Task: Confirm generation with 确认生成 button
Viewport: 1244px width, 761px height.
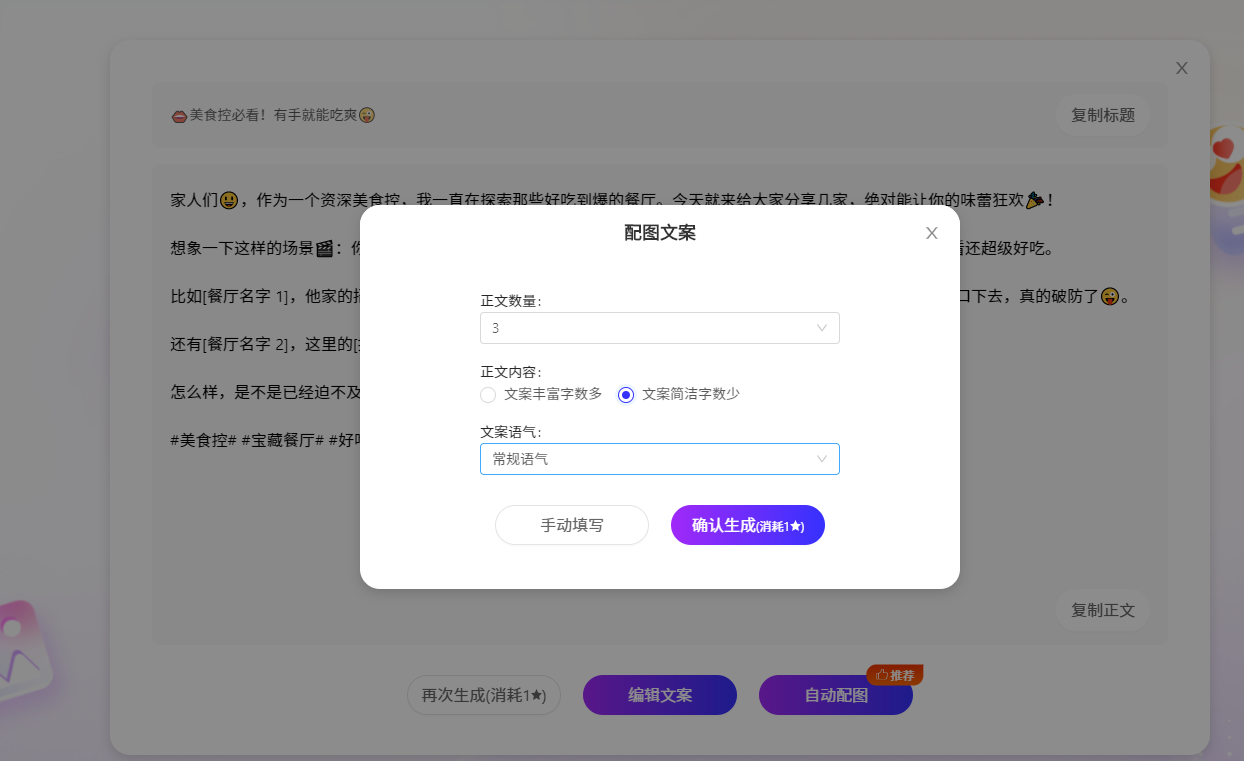Action: pyautogui.click(x=747, y=525)
